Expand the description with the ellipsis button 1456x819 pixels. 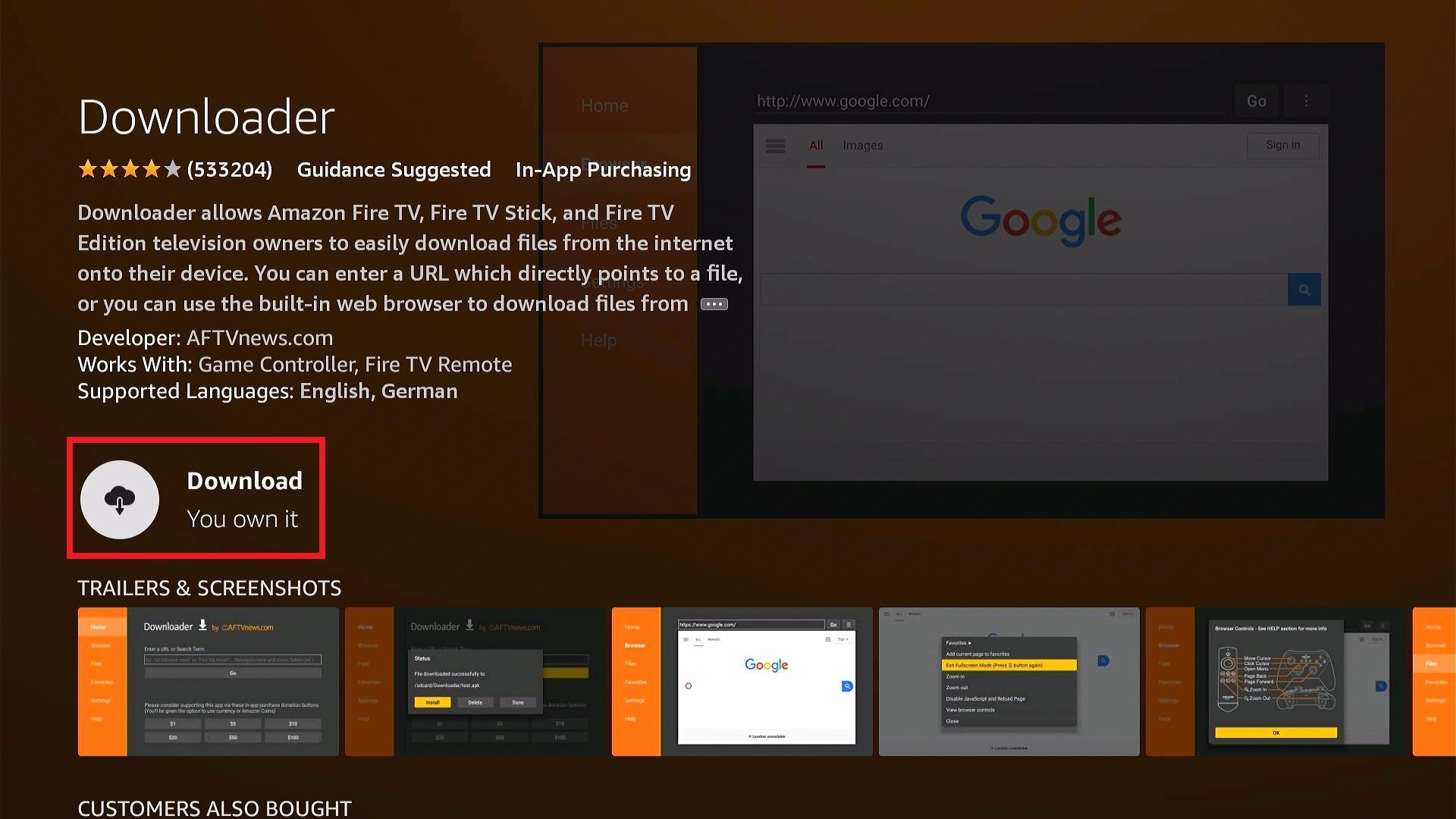(x=714, y=304)
